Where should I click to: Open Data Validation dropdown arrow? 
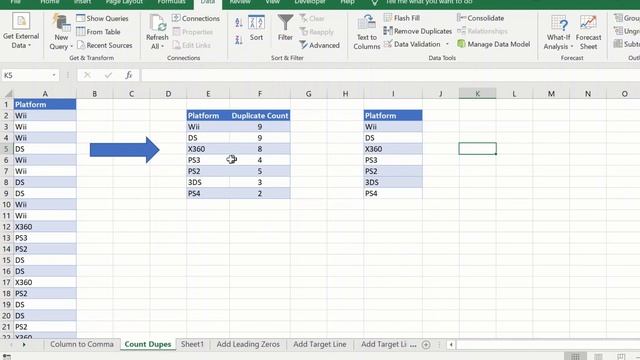(447, 44)
